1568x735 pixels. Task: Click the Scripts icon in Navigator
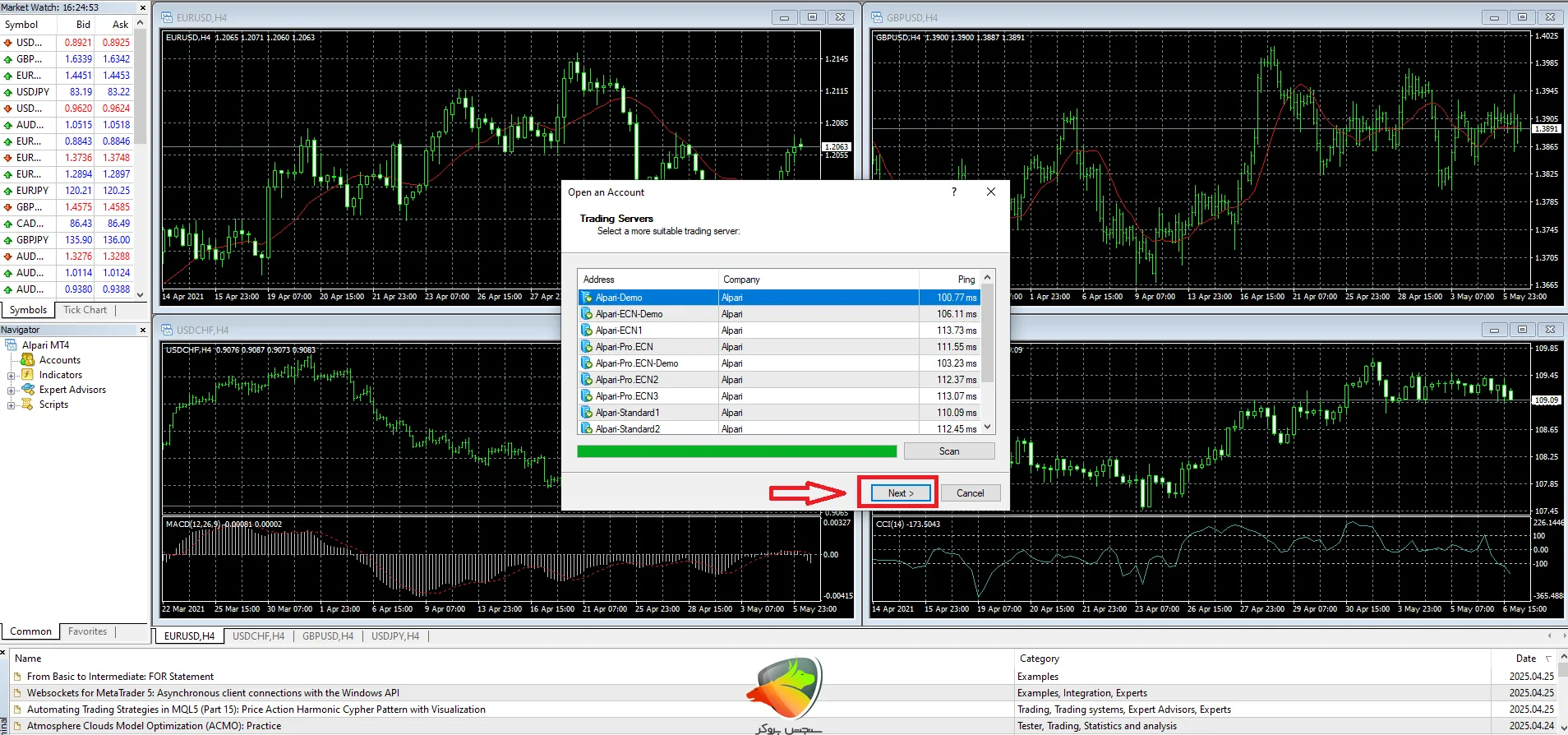point(27,404)
